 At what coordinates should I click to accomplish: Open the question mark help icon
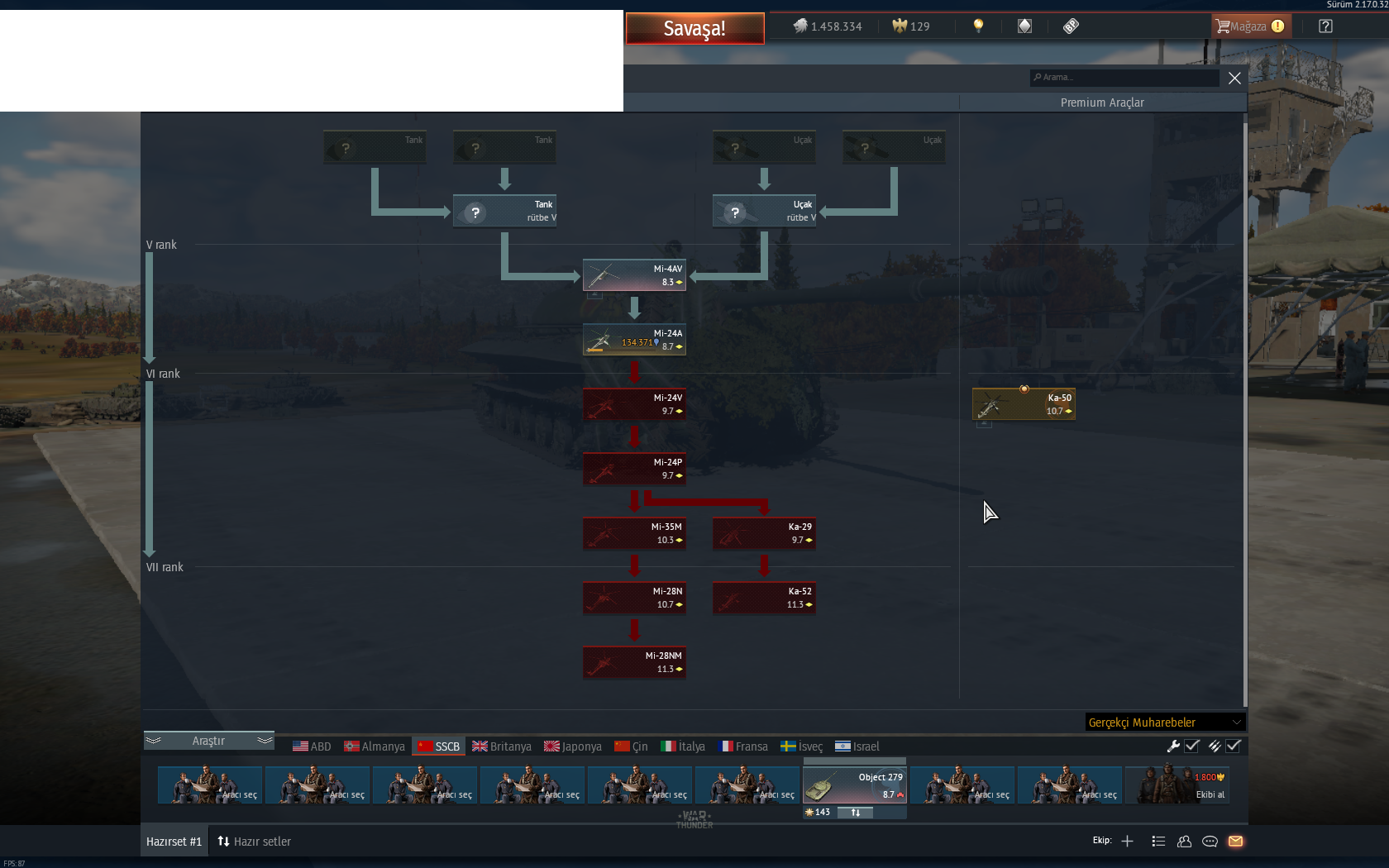click(x=1325, y=26)
